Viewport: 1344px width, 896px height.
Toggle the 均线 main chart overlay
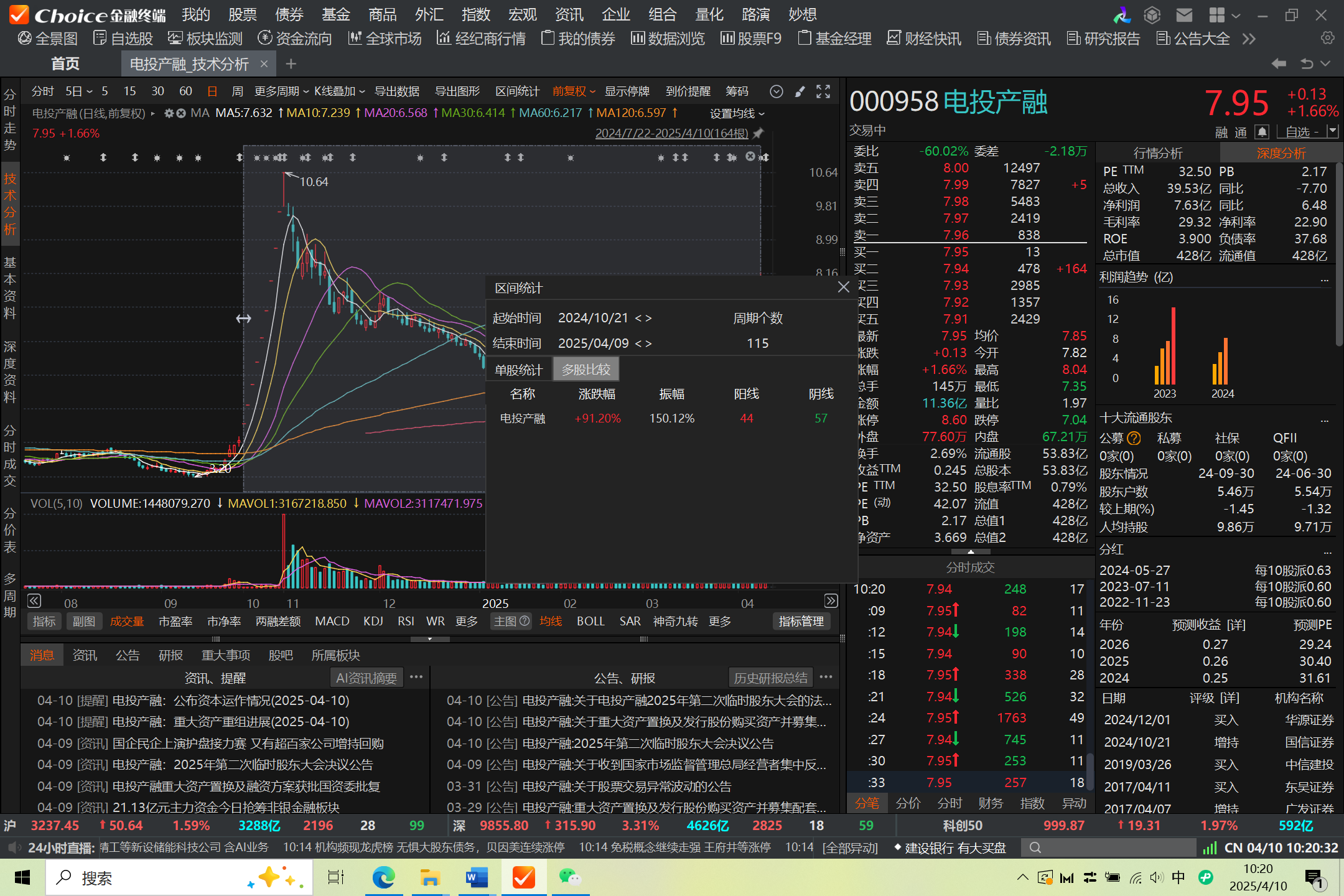click(x=550, y=621)
